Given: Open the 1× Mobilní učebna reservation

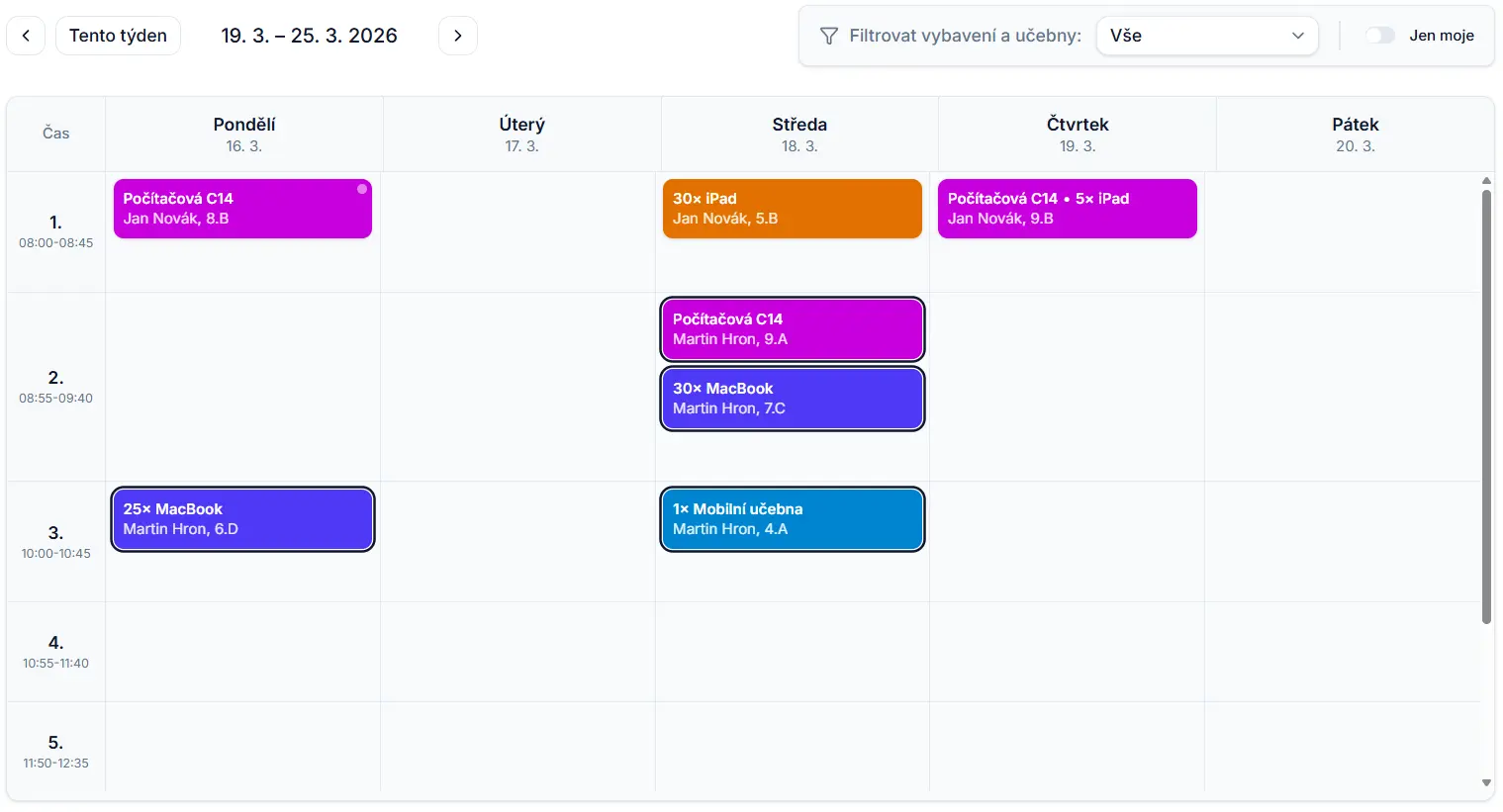Looking at the screenshot, I should [792, 519].
